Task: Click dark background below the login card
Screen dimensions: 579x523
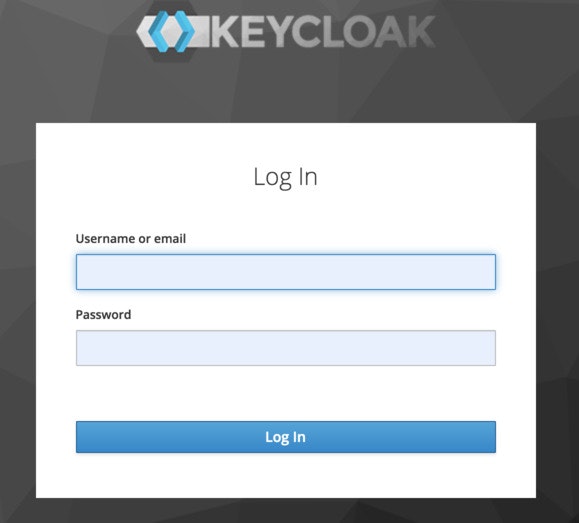Action: click(286, 511)
